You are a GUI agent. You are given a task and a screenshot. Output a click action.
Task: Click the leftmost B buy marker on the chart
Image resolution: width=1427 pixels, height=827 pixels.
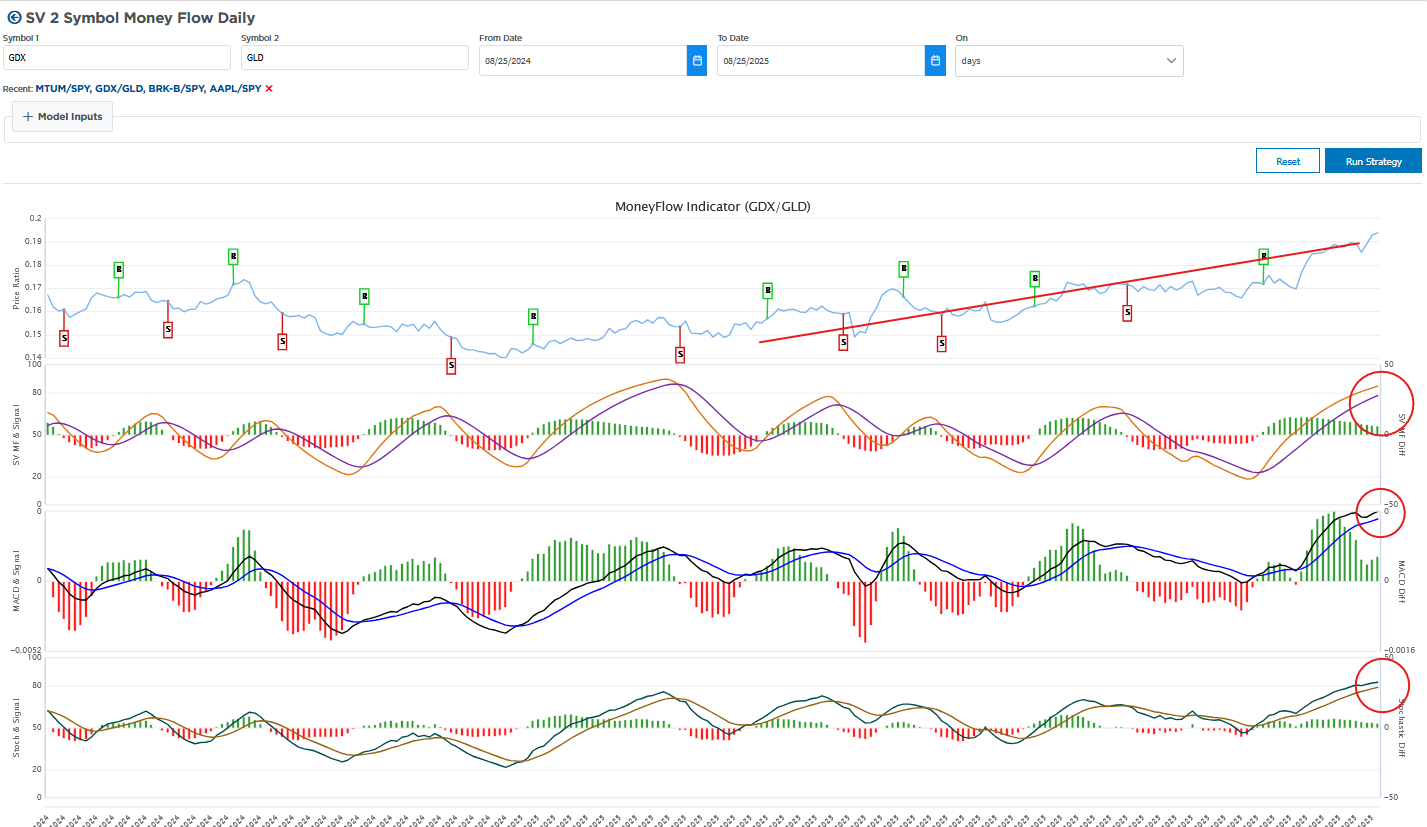pos(118,270)
